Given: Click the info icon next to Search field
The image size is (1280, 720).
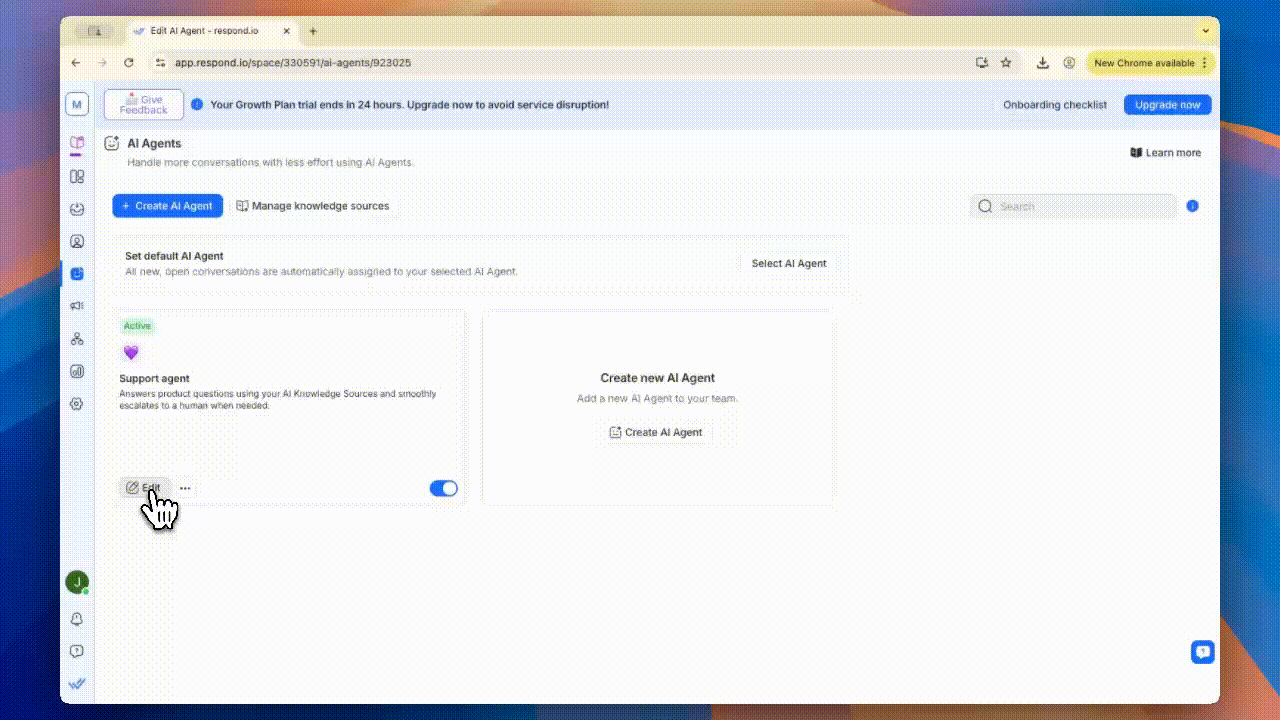Looking at the screenshot, I should coord(1192,206).
